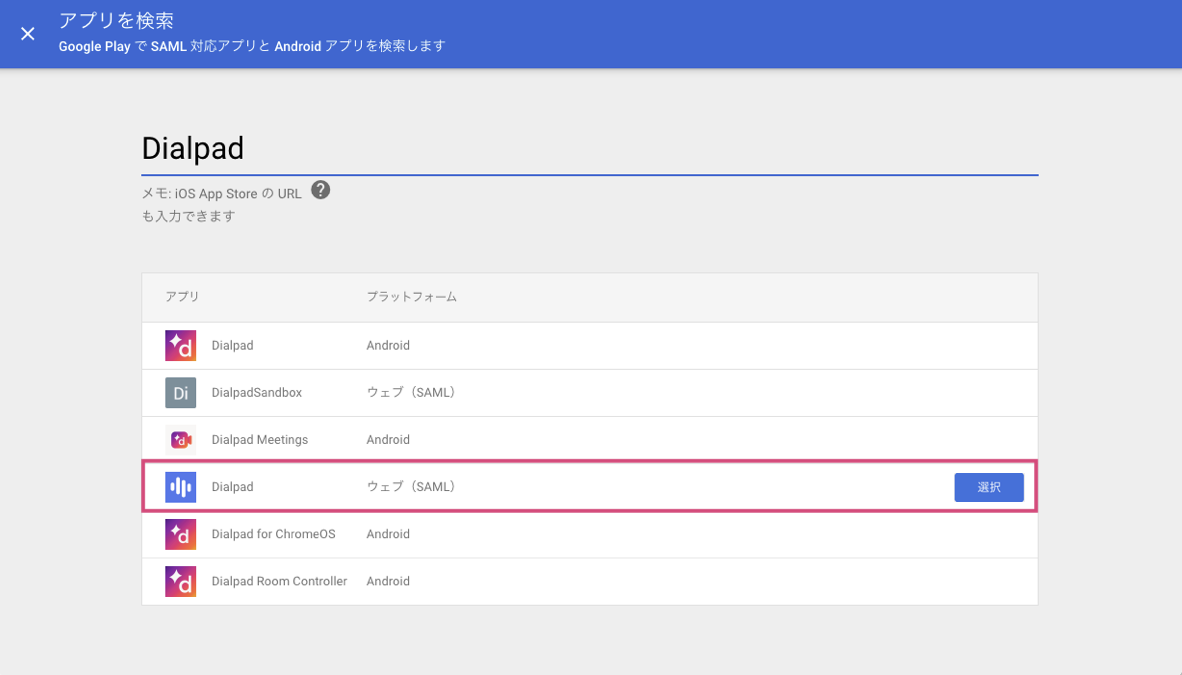Viewport: 1182px width, 675px height.
Task: Click the gray DialpadSandbox 'Di' icon
Action: (181, 393)
